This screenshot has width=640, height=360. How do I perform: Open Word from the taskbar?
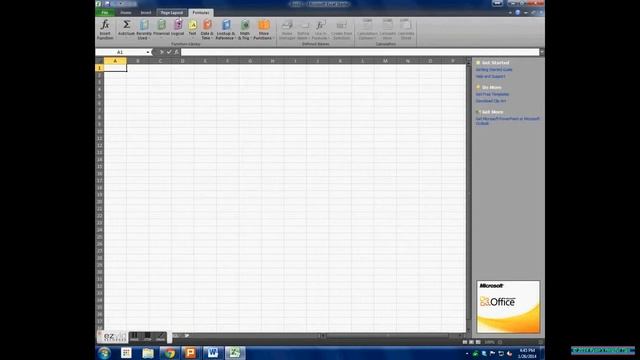point(212,353)
